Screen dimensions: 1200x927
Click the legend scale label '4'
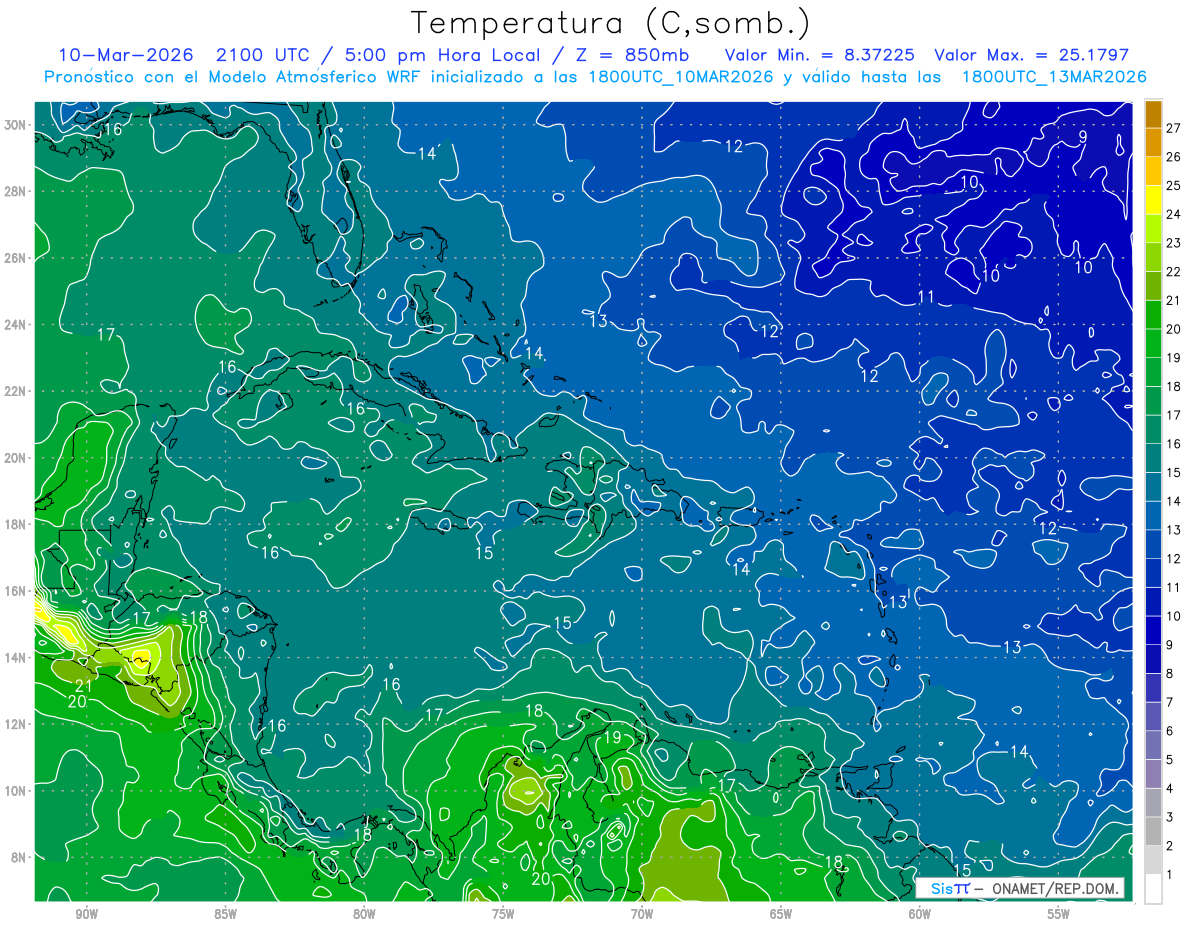click(x=1170, y=790)
